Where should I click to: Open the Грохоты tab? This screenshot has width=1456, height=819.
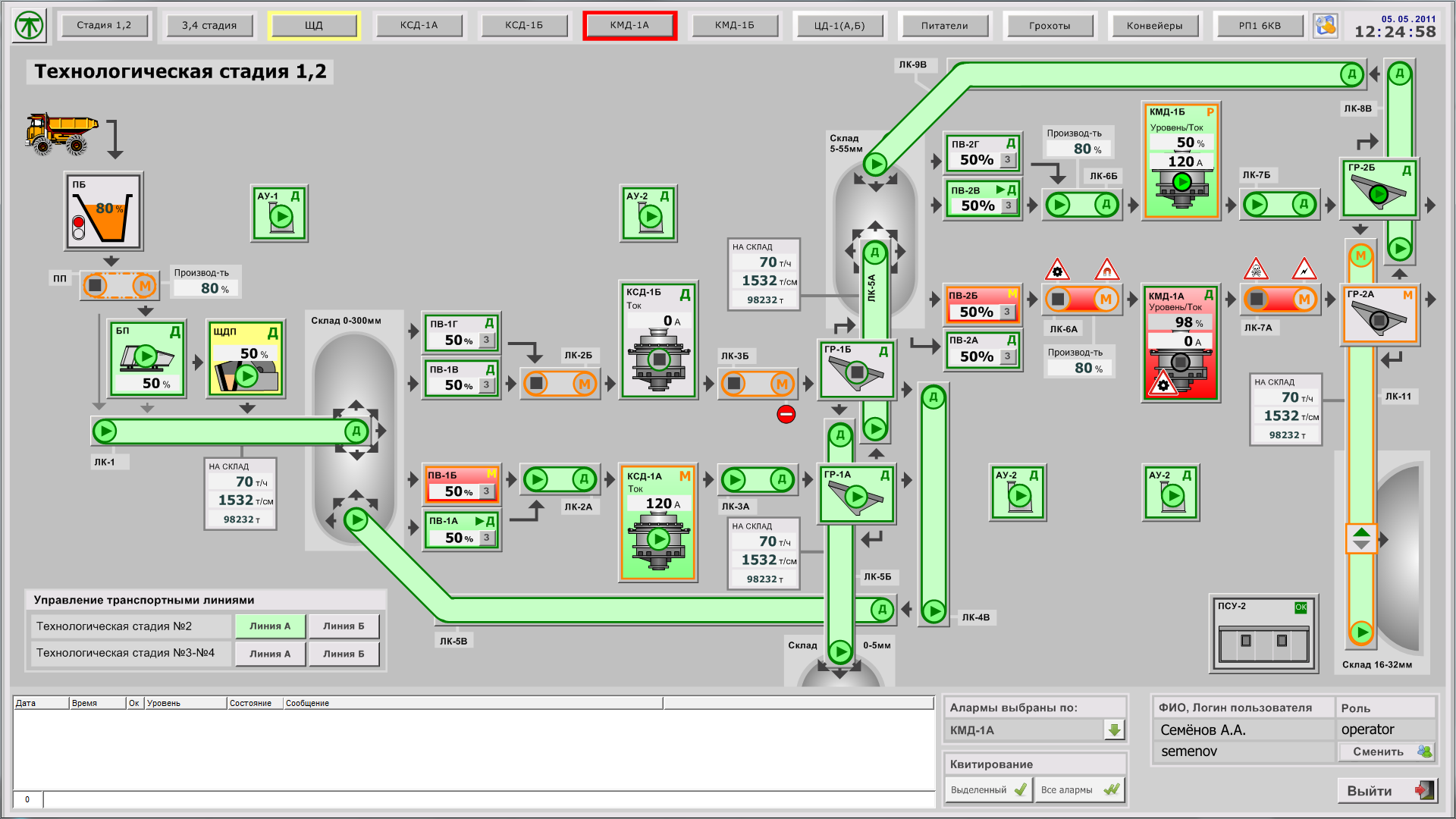(1050, 25)
